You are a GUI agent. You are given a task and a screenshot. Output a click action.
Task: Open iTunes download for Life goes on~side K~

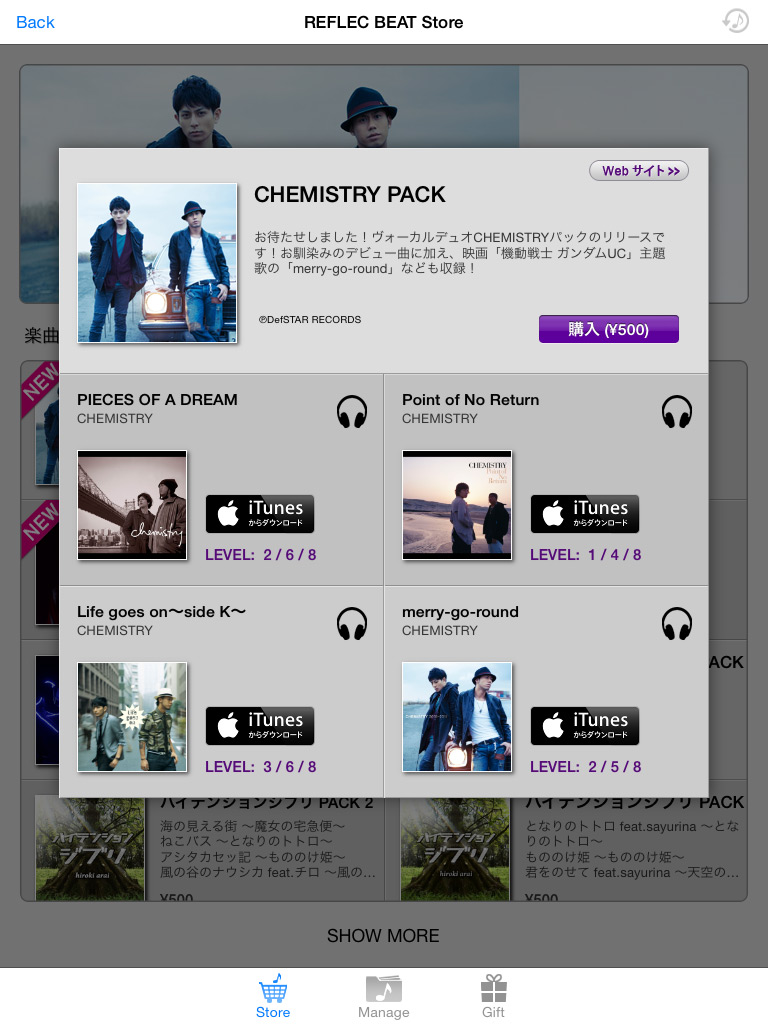260,726
